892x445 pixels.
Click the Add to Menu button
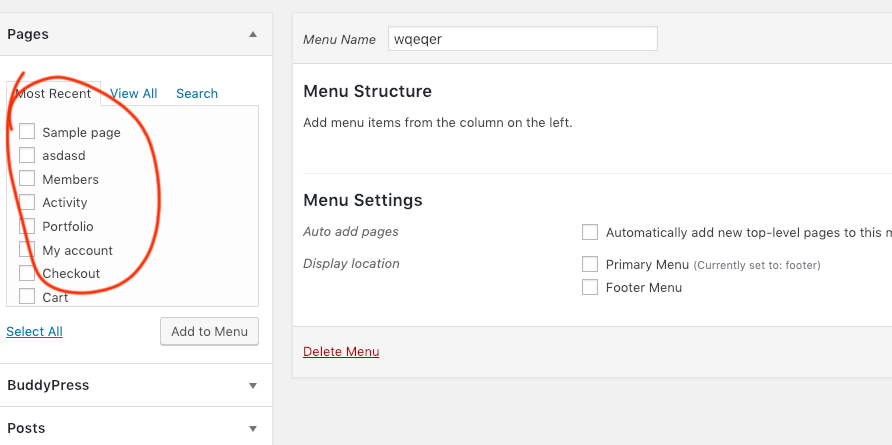click(209, 331)
